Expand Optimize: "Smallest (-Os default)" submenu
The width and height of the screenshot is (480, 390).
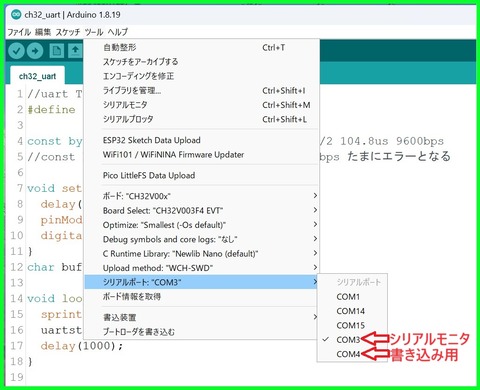pyautogui.click(x=201, y=225)
